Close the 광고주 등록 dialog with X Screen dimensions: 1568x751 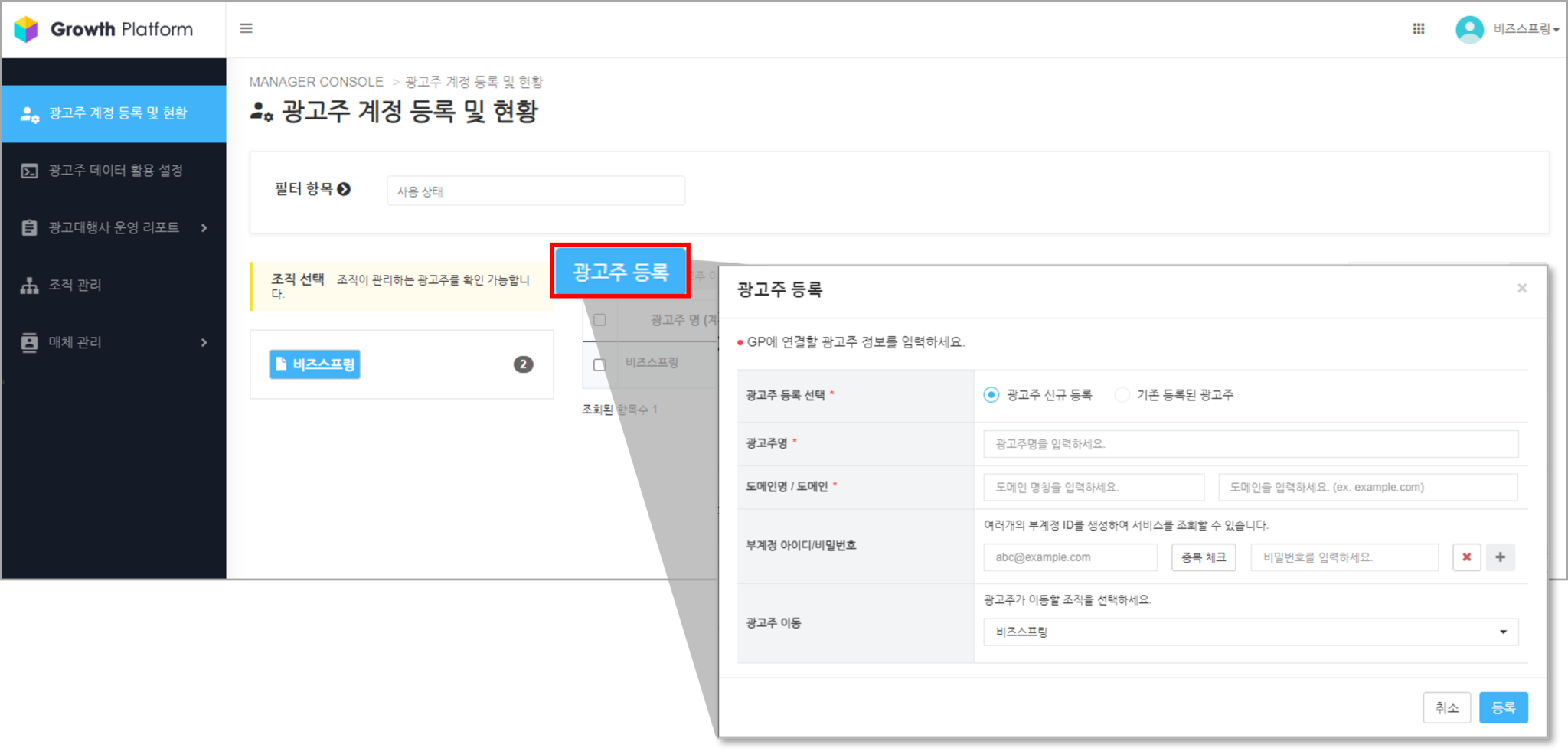(x=1521, y=288)
